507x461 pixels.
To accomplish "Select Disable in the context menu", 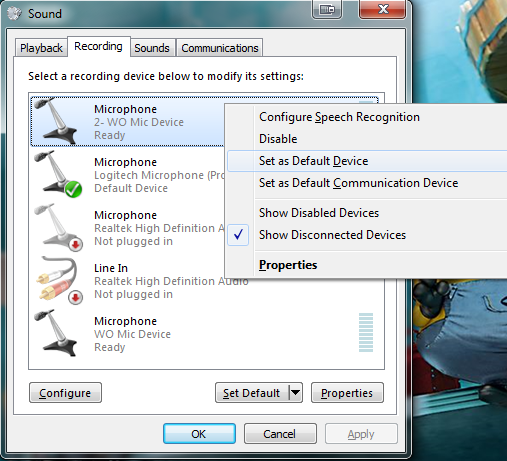I will (278, 139).
